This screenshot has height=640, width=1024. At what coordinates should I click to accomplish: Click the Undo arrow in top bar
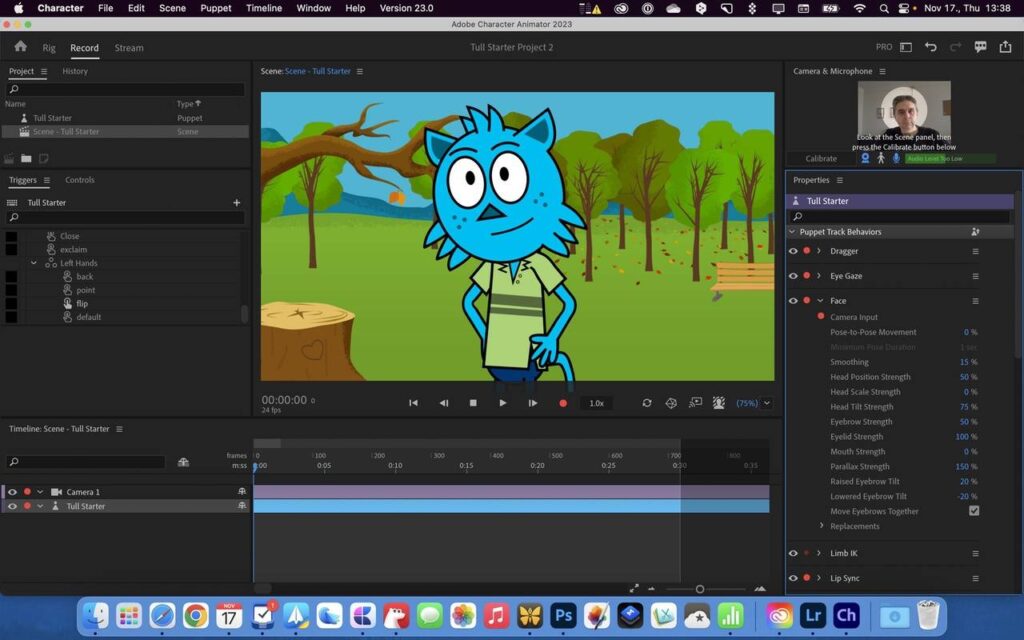pyautogui.click(x=931, y=47)
